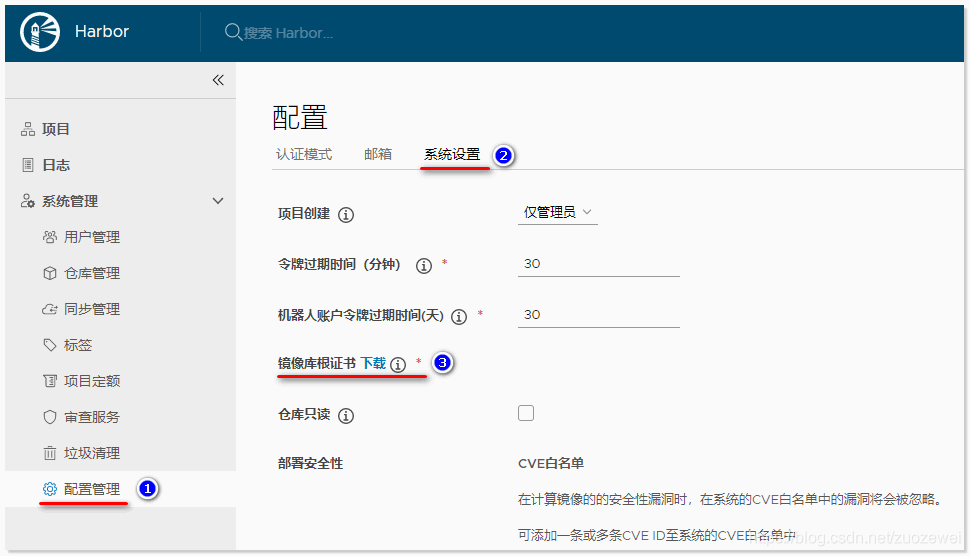Show info tooltip for 令牌过期时间

tap(424, 266)
